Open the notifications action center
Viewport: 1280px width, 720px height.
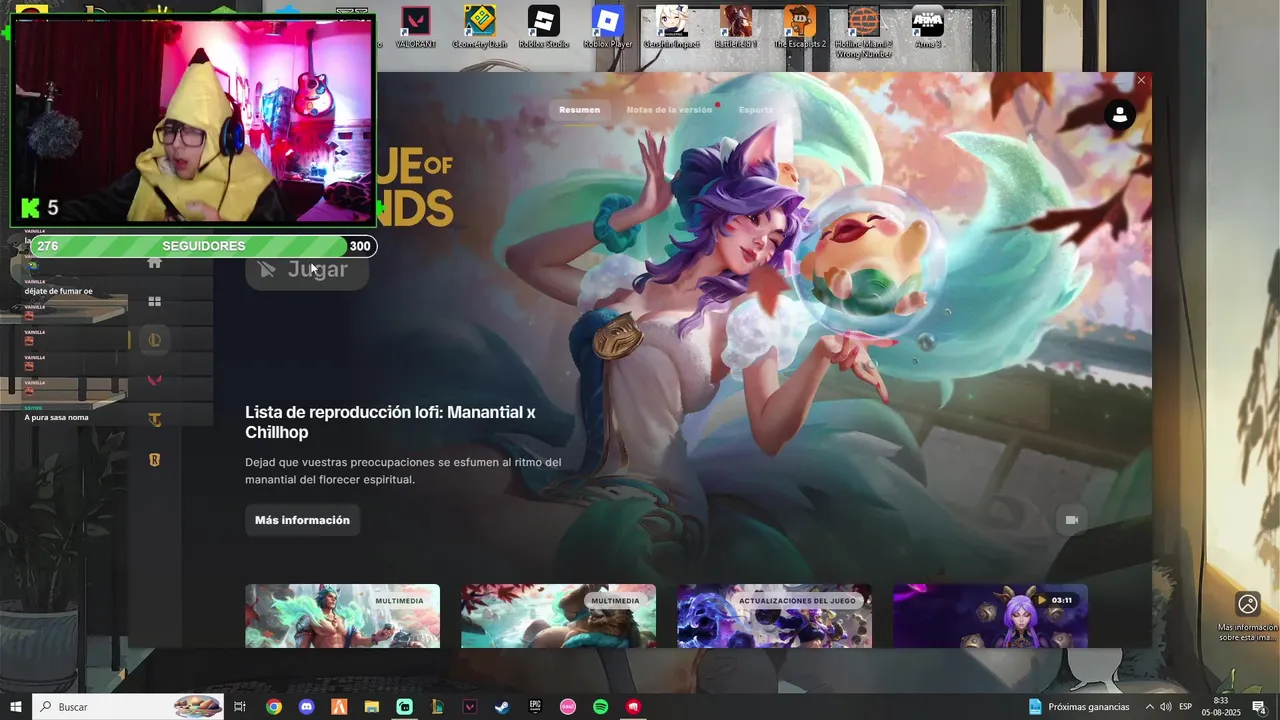[x=1260, y=707]
